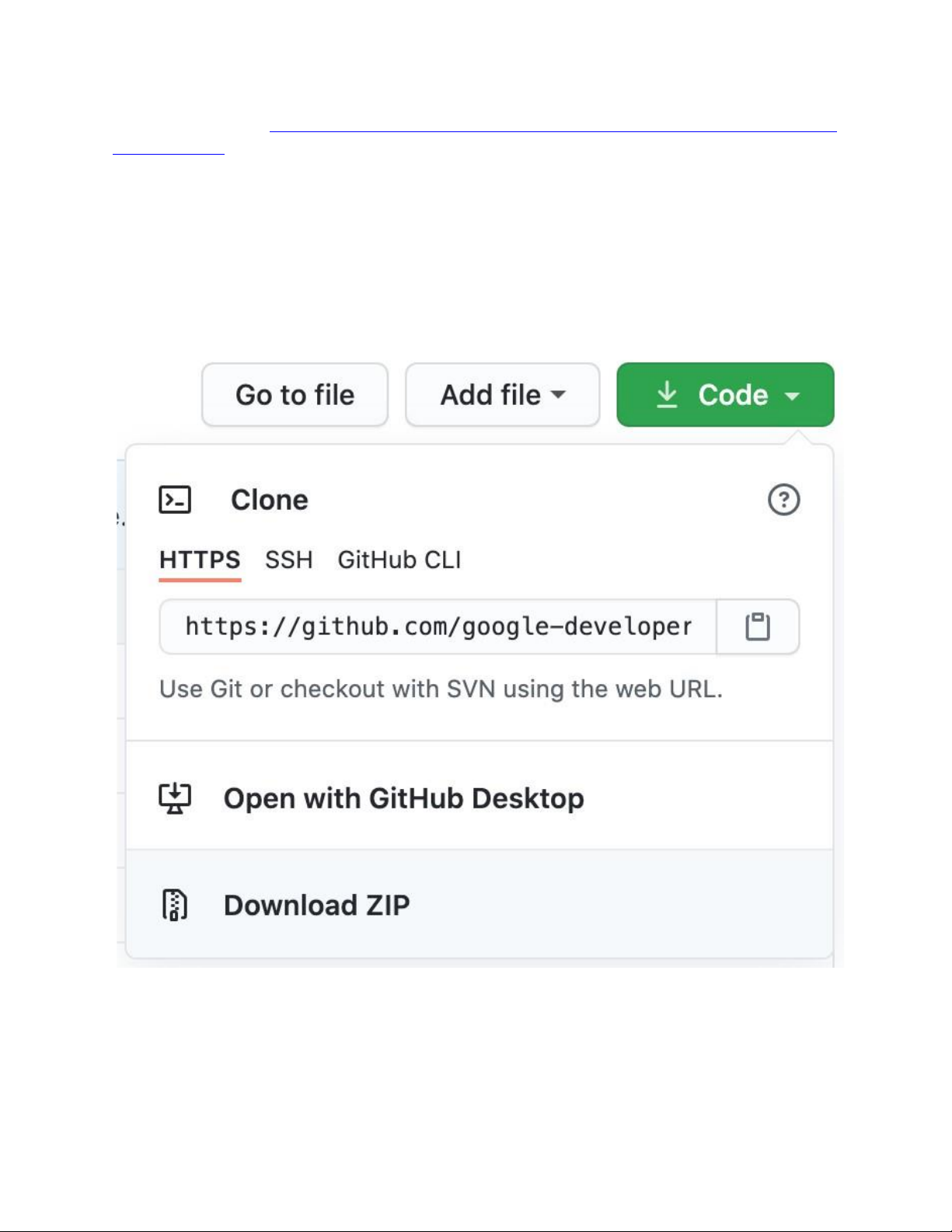
Task: Click the ZIP archive file icon
Action: click(x=175, y=905)
